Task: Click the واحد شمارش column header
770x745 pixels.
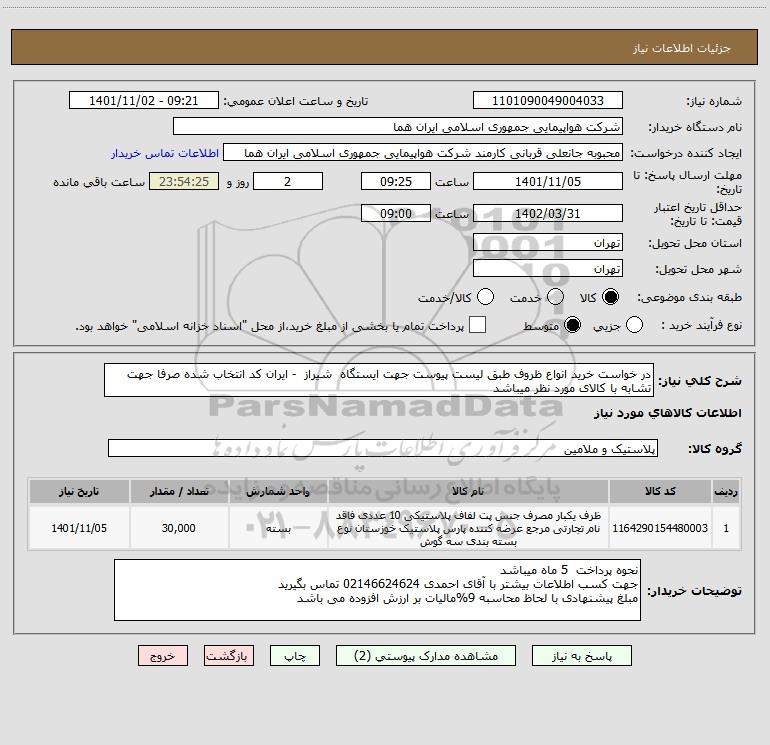Action: pos(278,491)
